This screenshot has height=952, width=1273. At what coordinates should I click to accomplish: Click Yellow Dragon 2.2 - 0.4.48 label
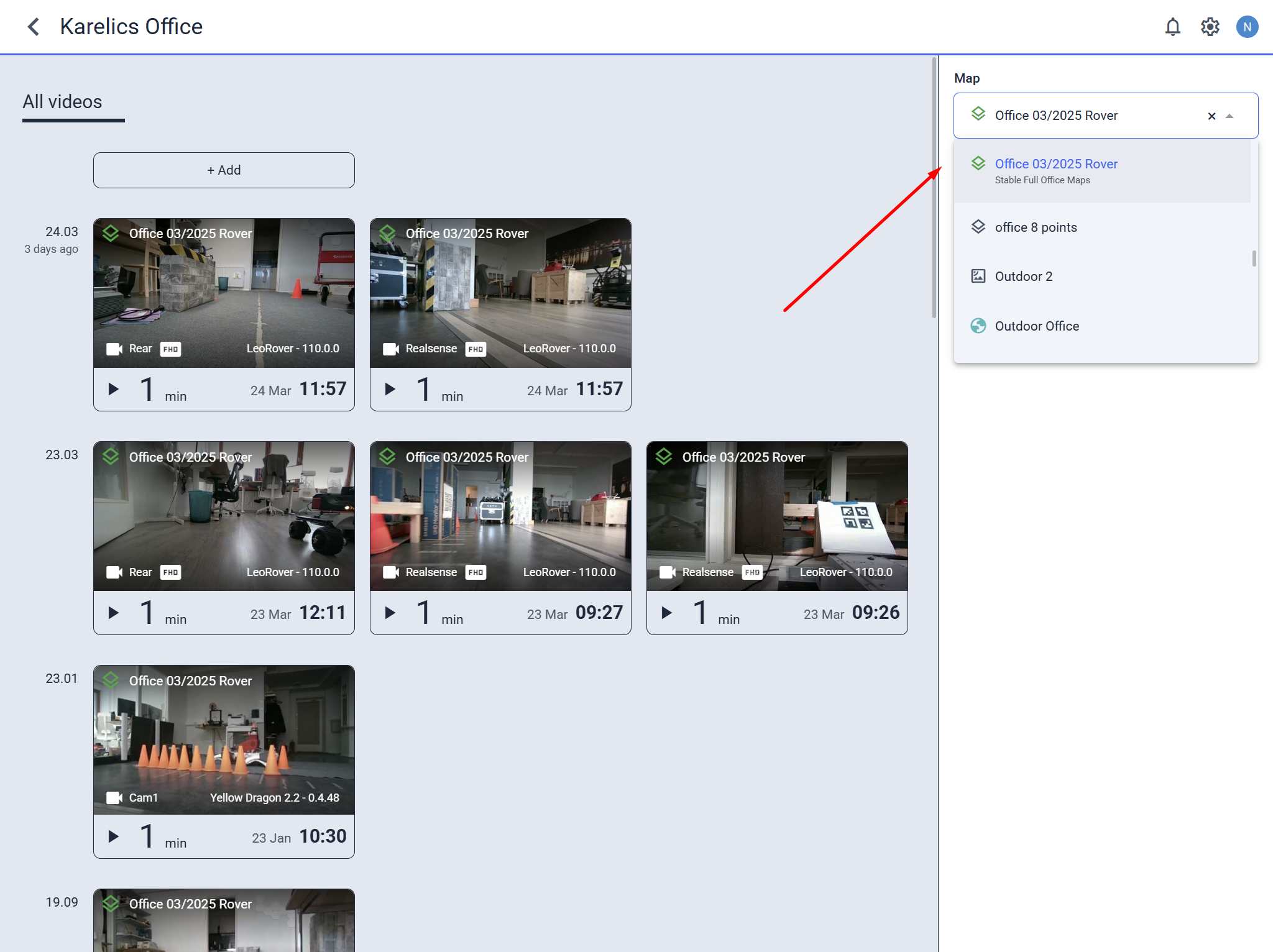point(275,798)
